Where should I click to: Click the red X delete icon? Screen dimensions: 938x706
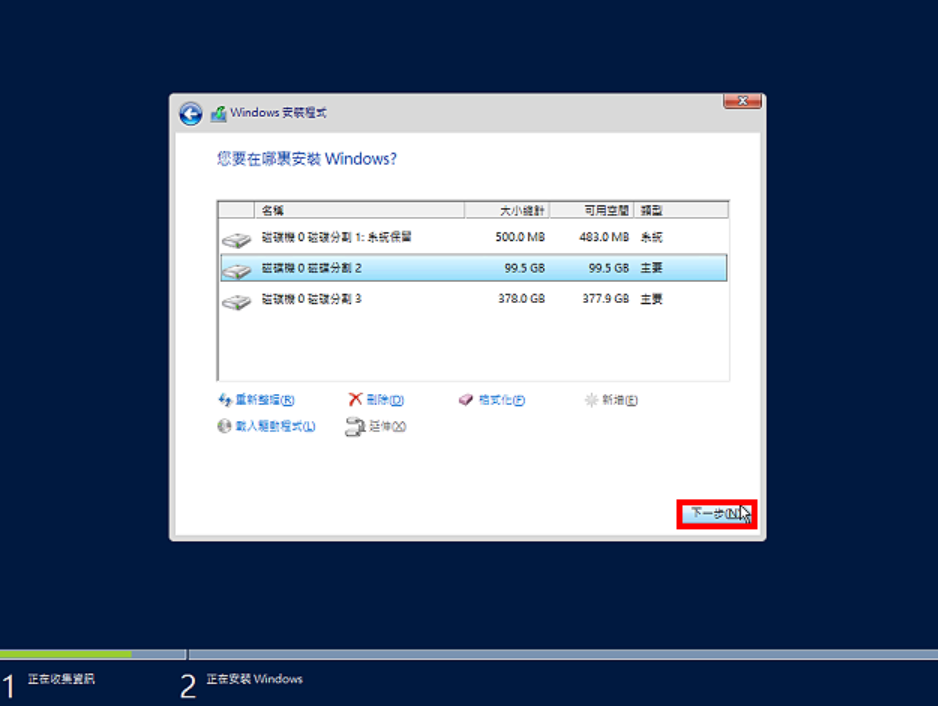click(355, 399)
